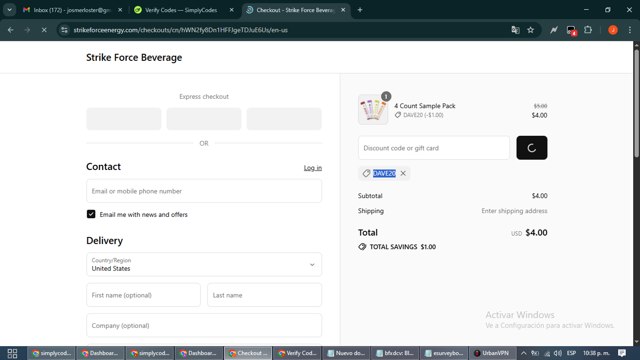This screenshot has width=640, height=360.
Task: Open the extension icon with red badge
Action: click(x=571, y=30)
